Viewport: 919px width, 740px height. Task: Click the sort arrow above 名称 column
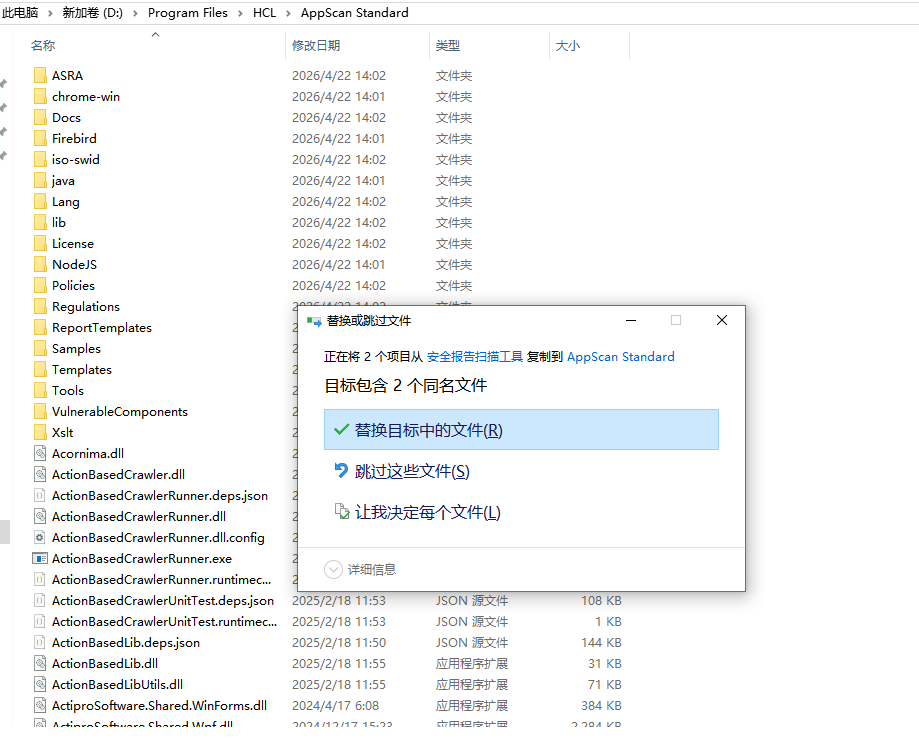pyautogui.click(x=155, y=35)
